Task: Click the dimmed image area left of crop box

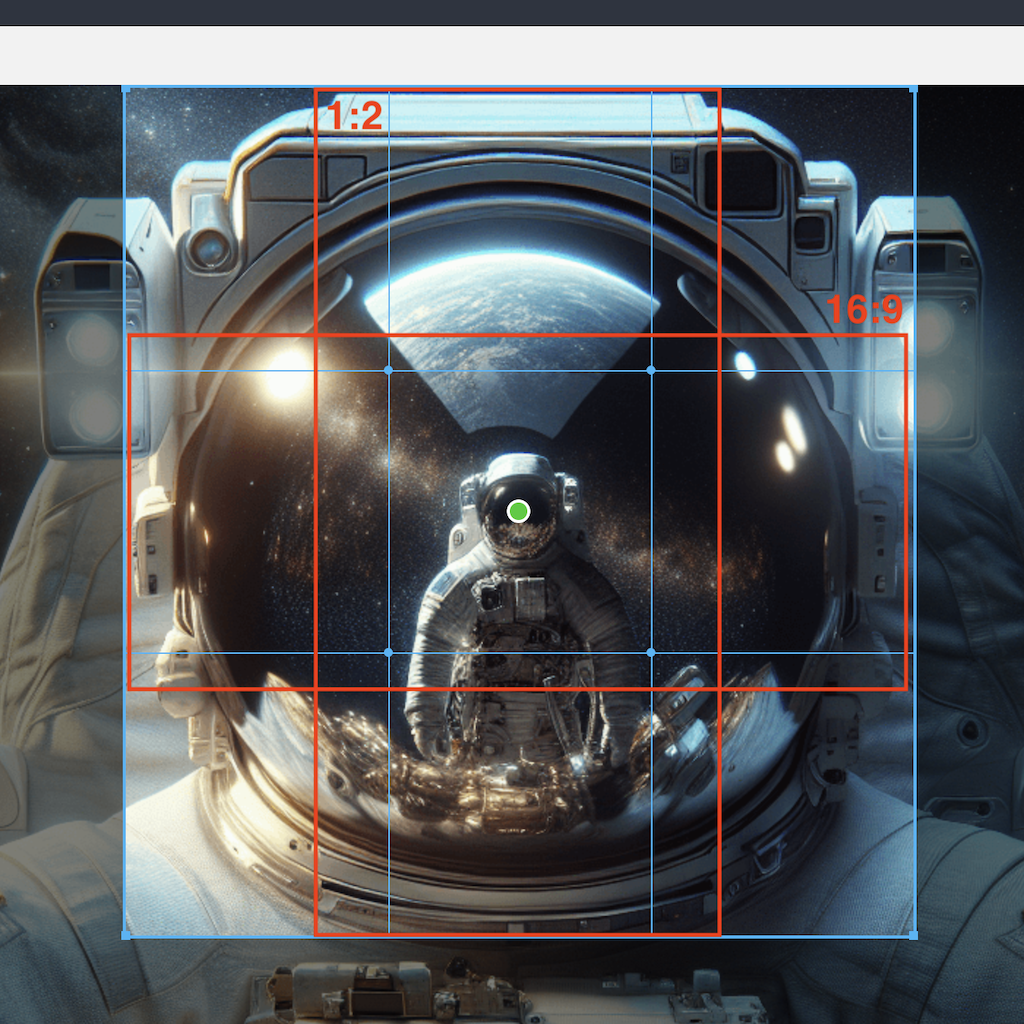Action: [x=60, y=600]
